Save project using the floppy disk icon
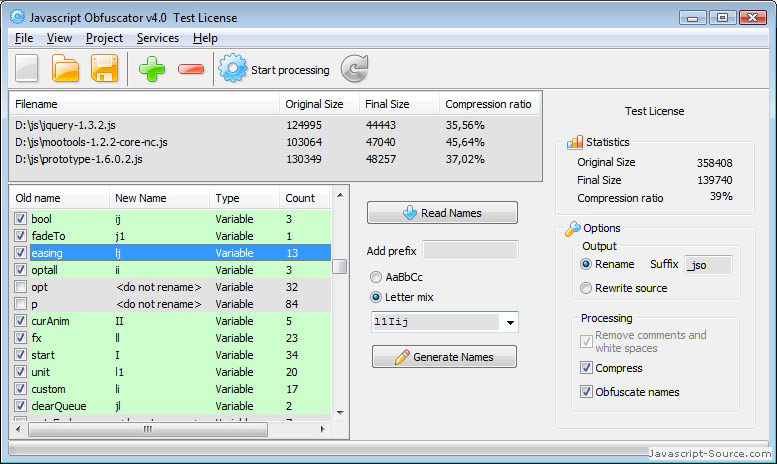Viewport: 777px width, 464px height. pos(105,68)
